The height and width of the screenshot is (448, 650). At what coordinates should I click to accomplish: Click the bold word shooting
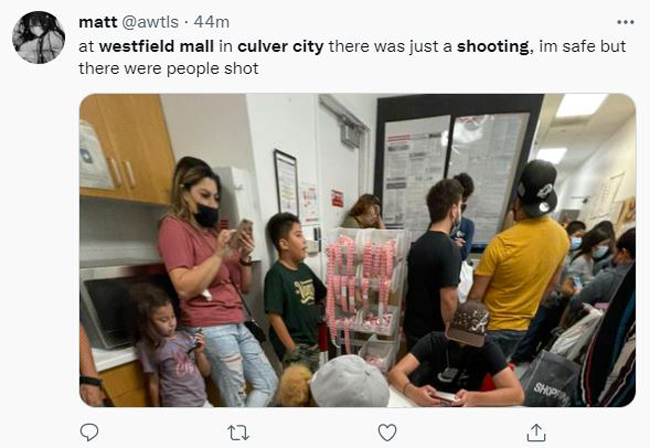point(493,46)
